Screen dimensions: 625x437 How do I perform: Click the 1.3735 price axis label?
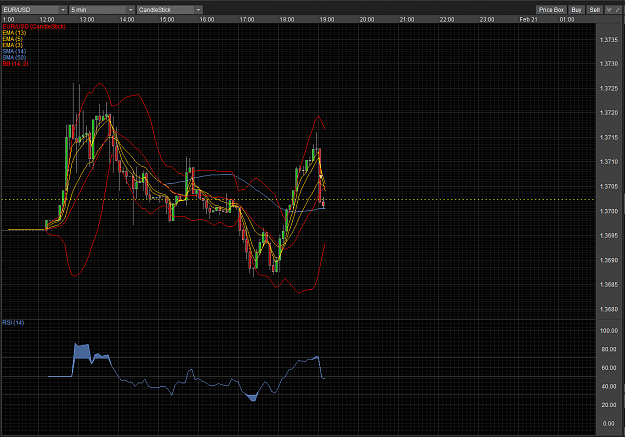[609, 39]
